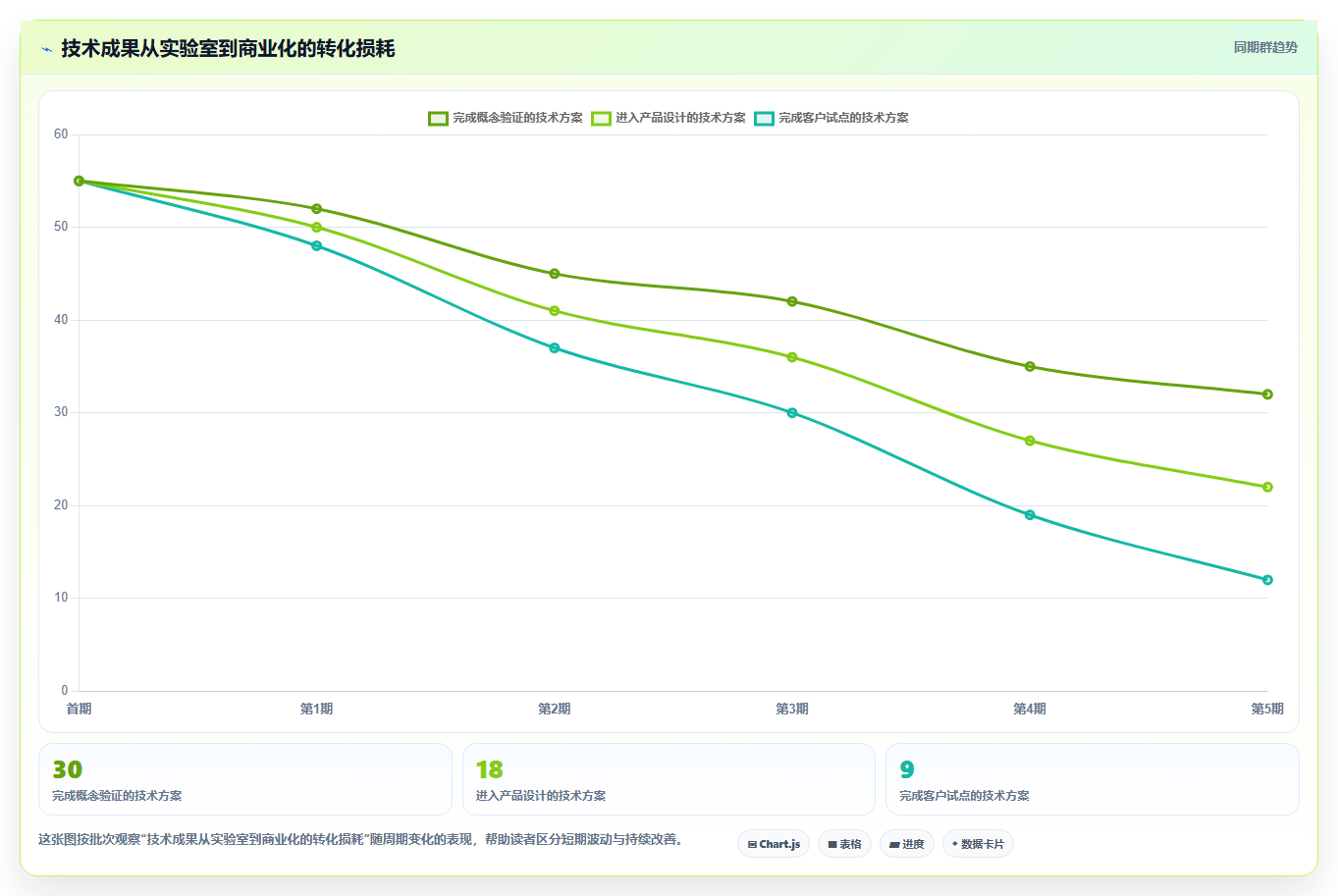Click the 数据卡片 tag
Screen dimensions: 1338x896
pos(978,844)
